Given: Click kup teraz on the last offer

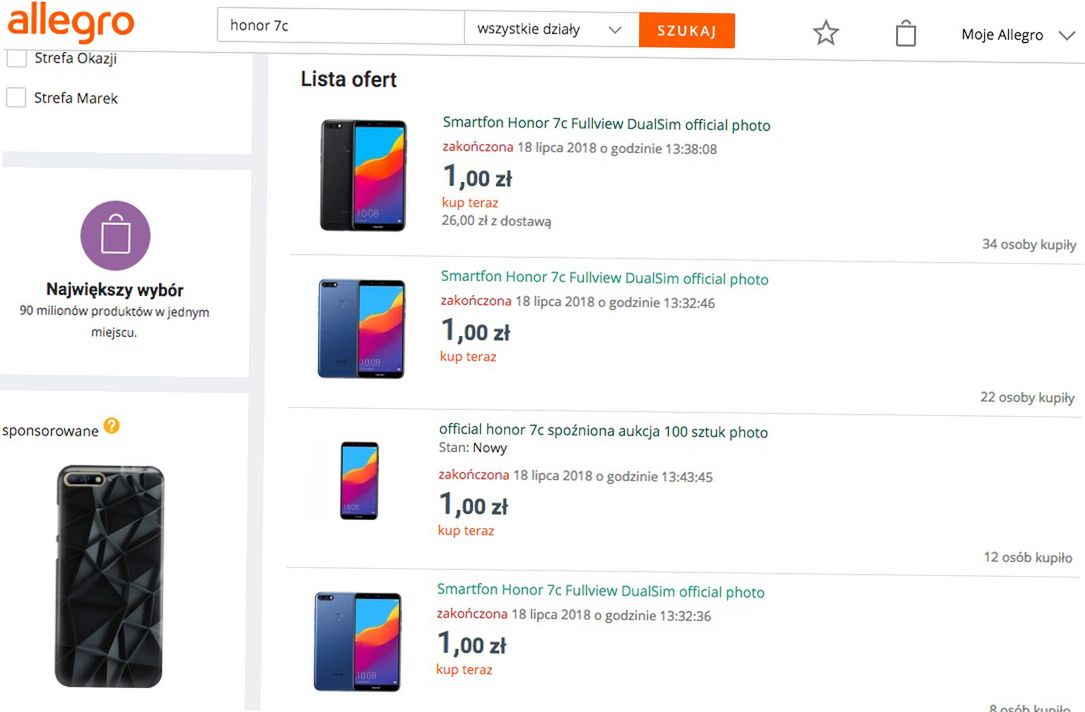Looking at the screenshot, I should click(464, 669).
